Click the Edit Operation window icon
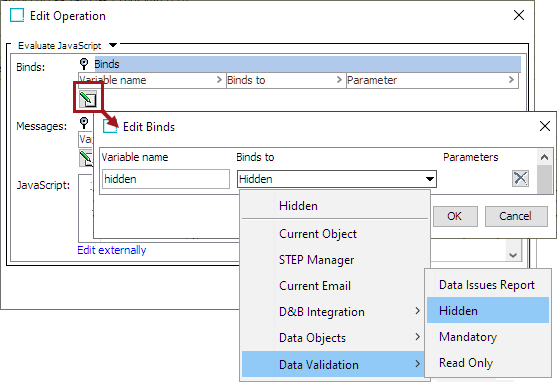 coord(17,16)
